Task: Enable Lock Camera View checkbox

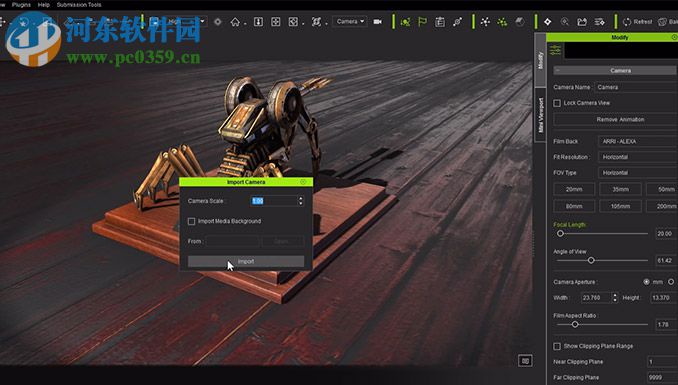Action: (557, 103)
